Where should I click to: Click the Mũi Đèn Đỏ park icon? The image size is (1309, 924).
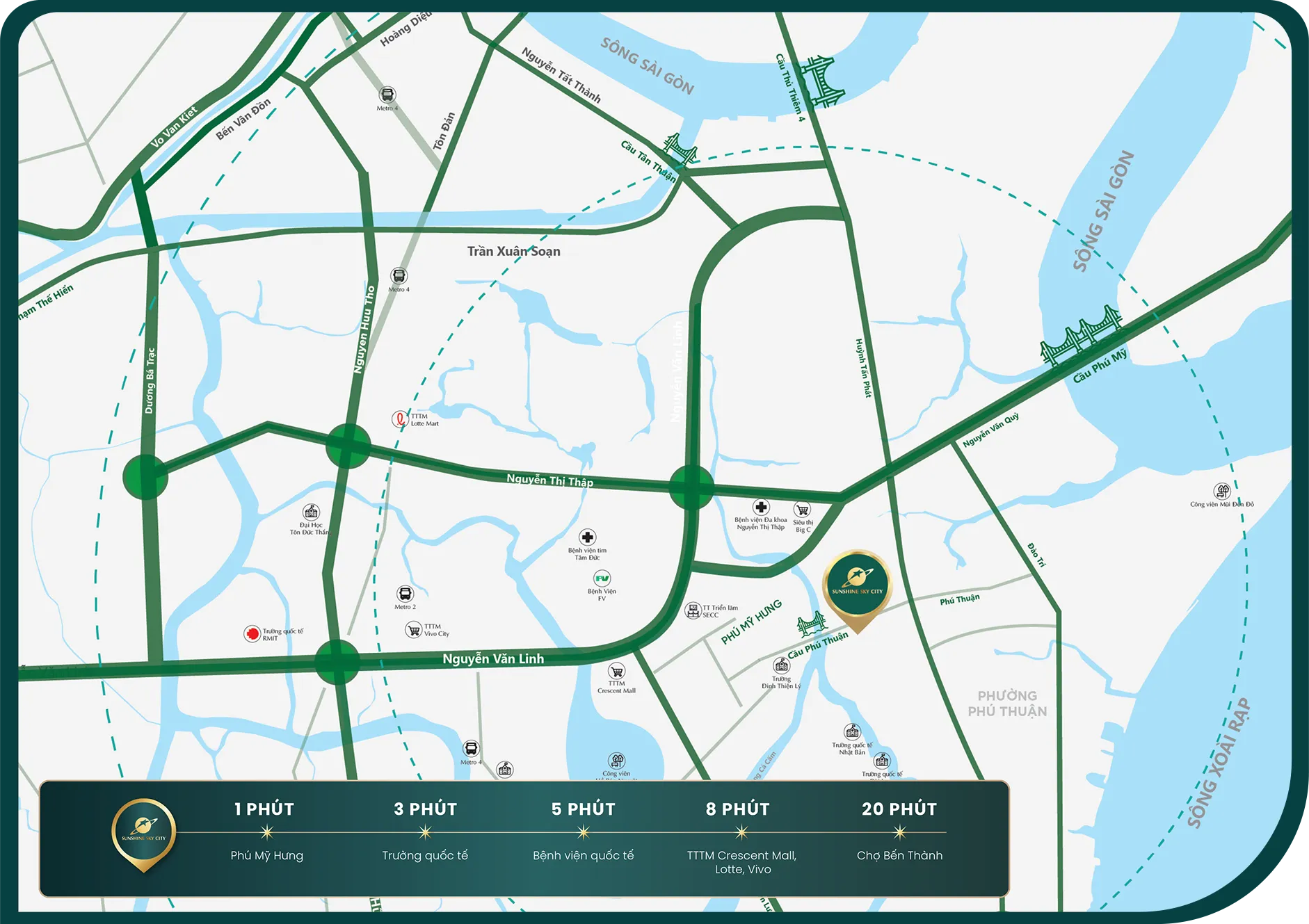click(1222, 491)
